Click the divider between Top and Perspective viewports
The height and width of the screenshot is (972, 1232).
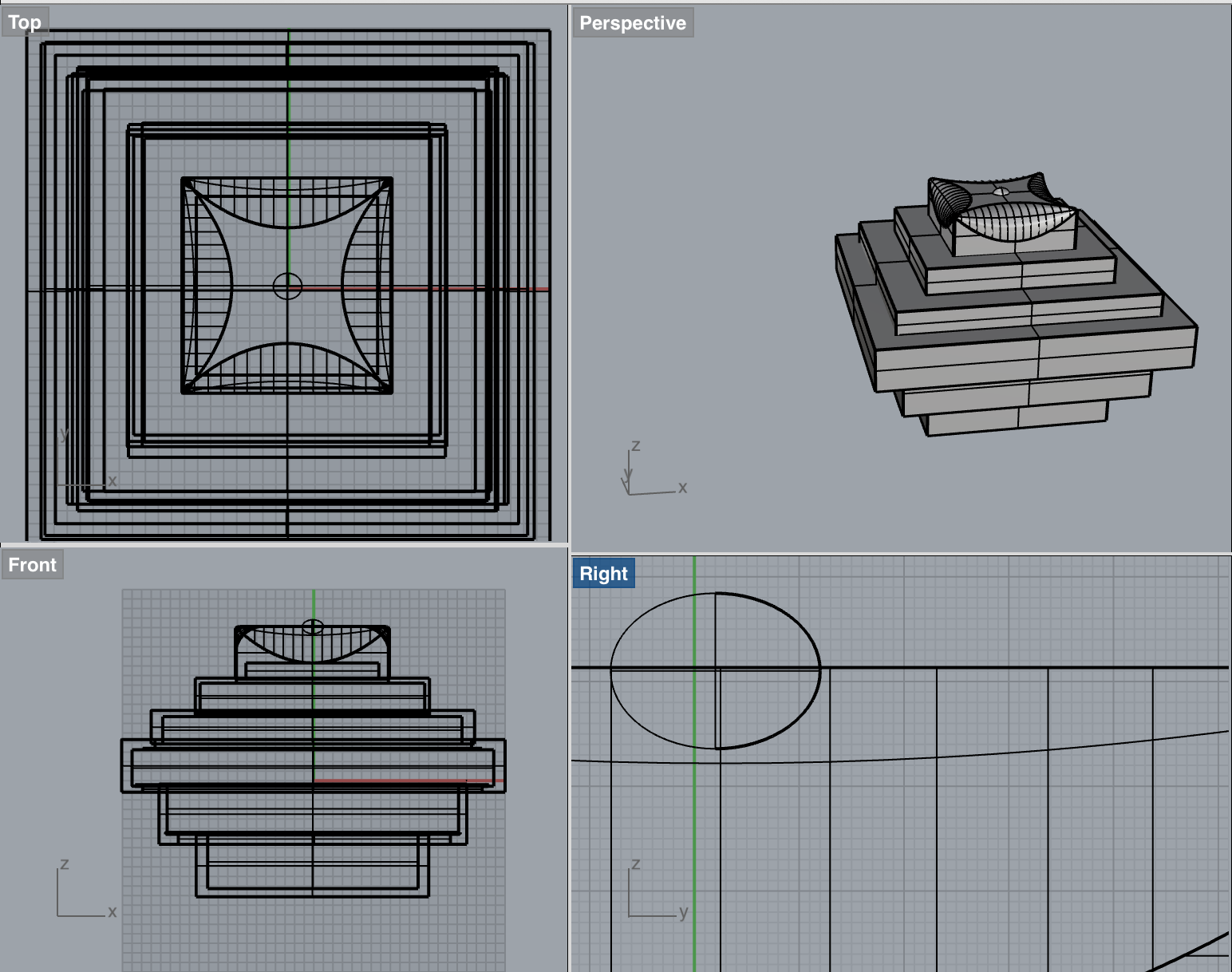click(569, 271)
